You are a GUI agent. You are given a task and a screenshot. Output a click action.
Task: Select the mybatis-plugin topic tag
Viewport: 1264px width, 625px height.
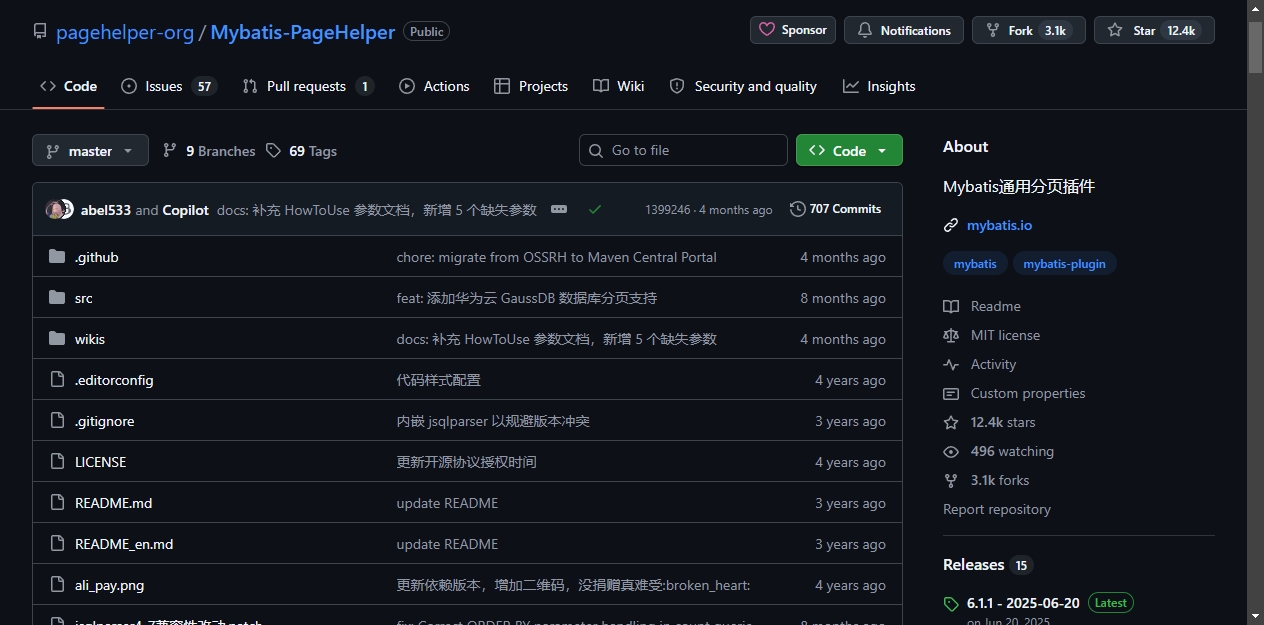(x=1064, y=264)
